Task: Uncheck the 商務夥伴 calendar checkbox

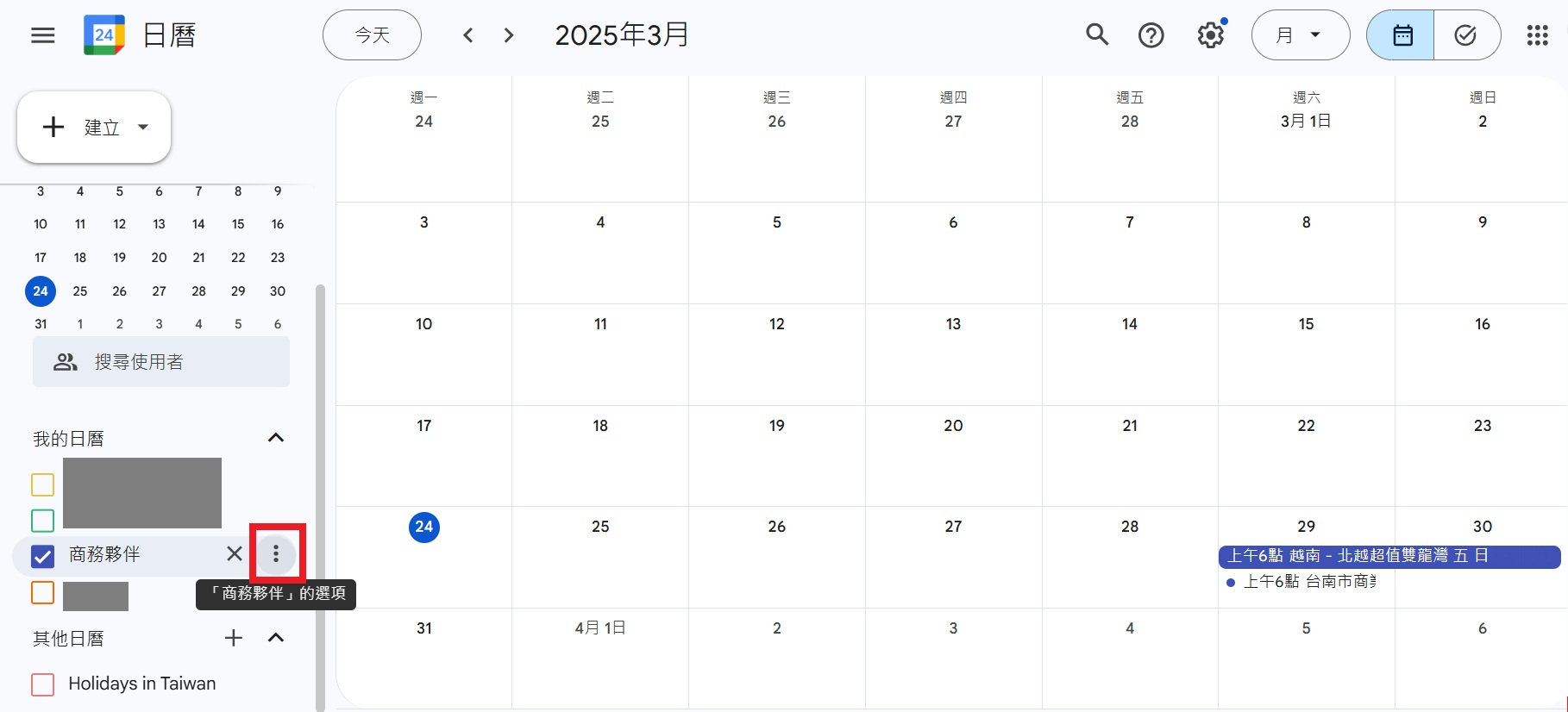Action: point(42,556)
